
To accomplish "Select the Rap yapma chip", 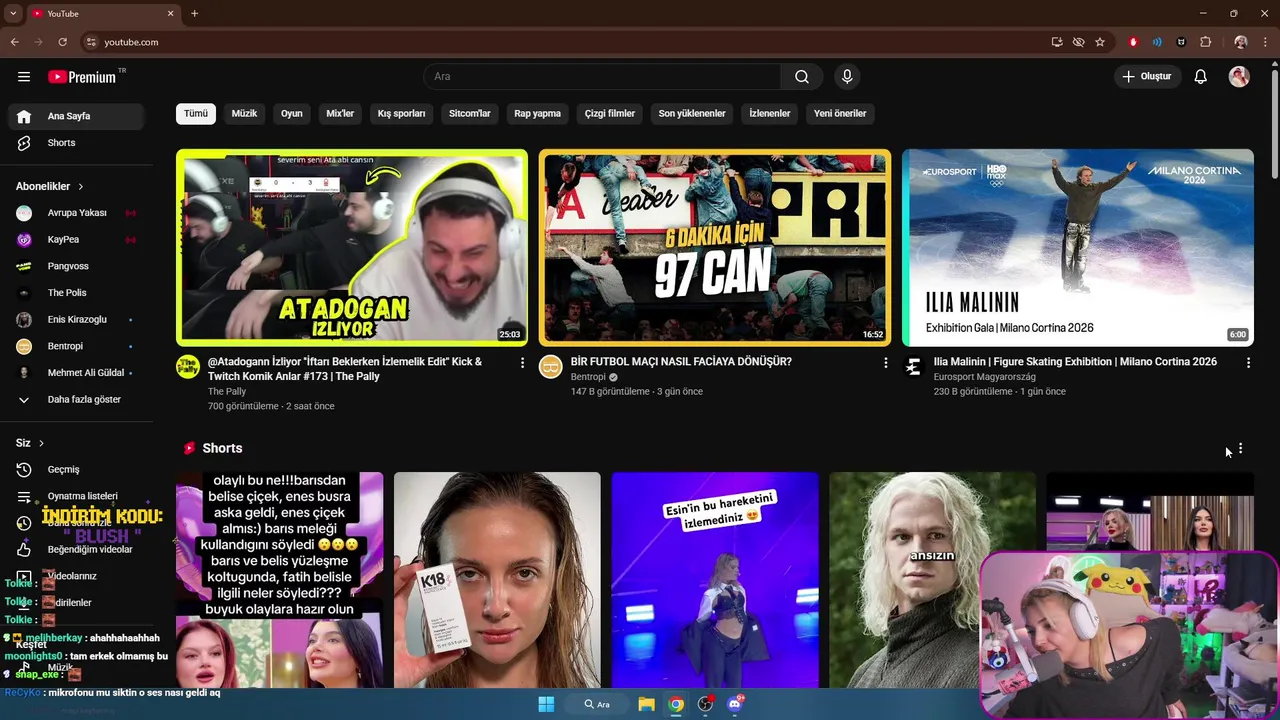I will (538, 114).
